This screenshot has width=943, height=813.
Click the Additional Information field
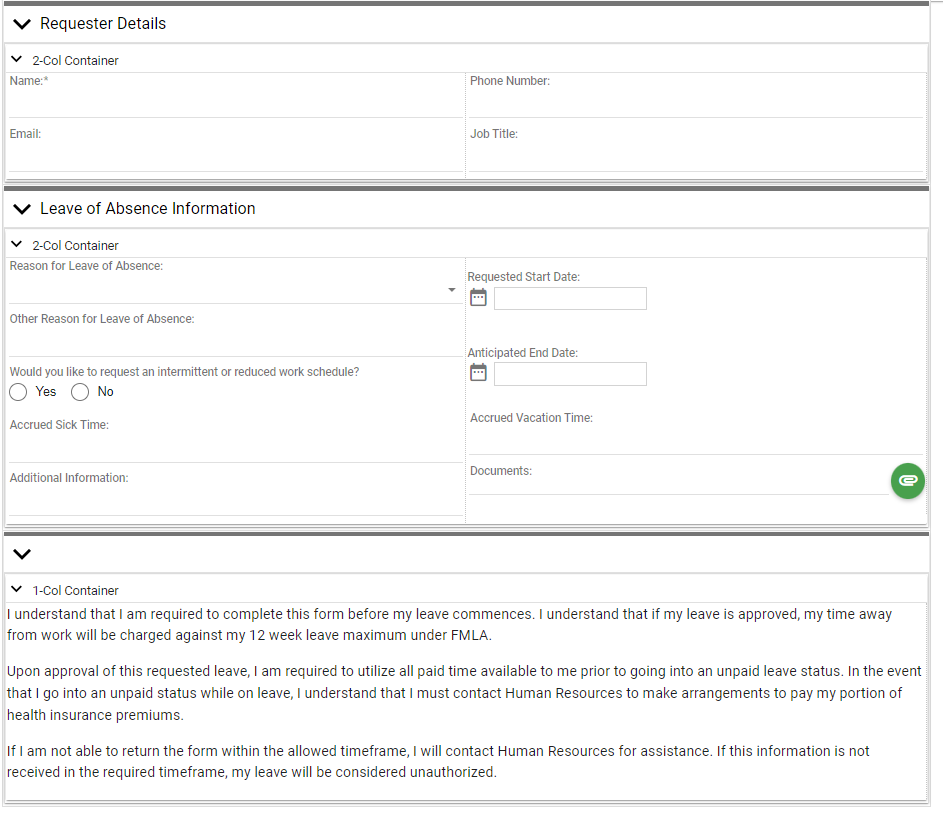235,502
